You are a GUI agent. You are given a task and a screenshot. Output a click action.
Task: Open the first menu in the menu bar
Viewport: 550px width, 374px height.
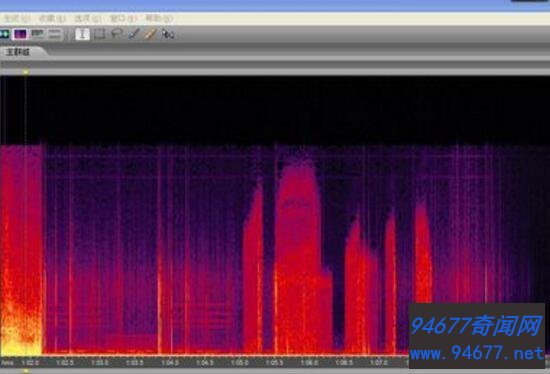coord(16,19)
